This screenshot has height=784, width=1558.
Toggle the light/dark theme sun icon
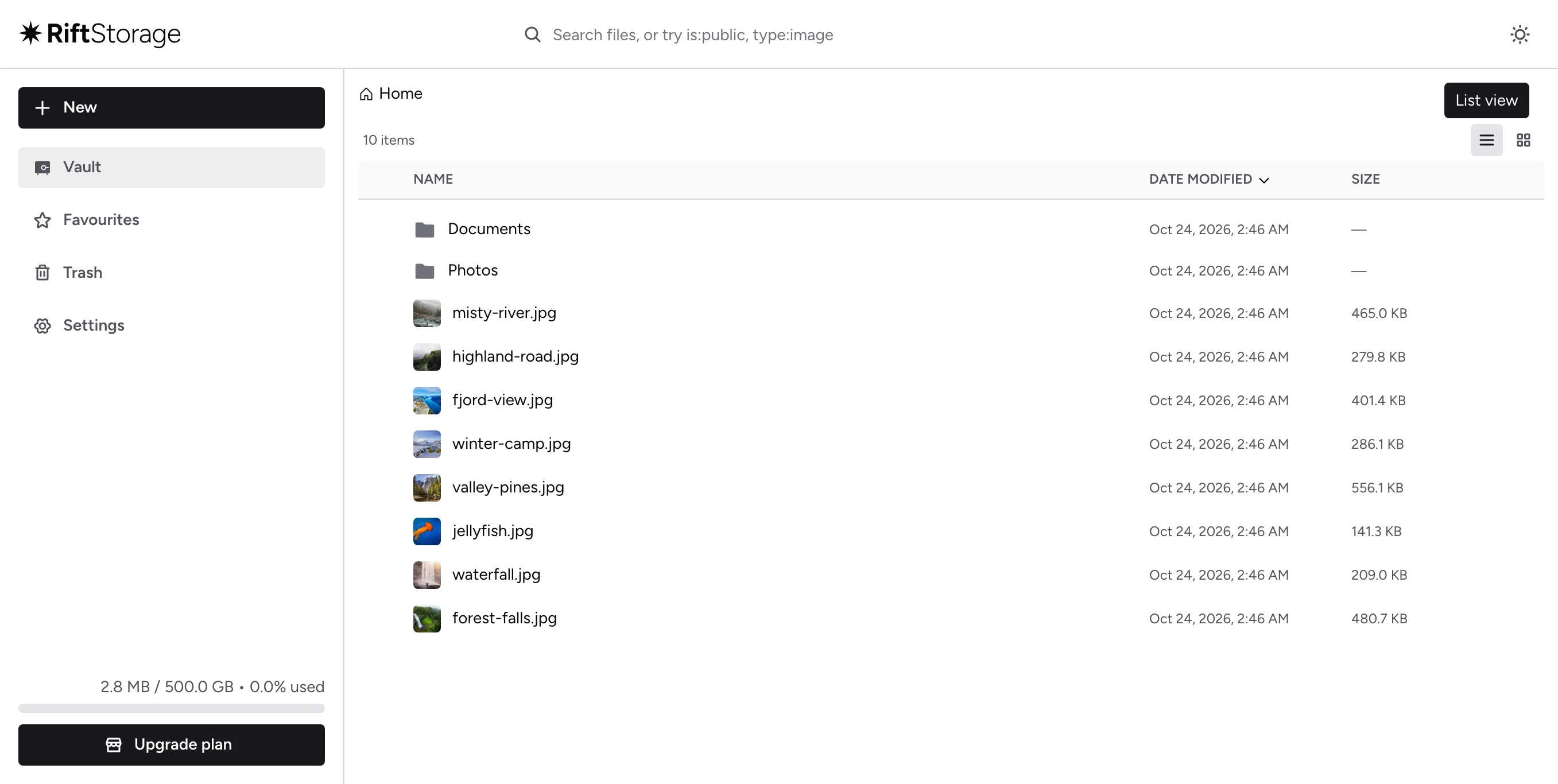tap(1520, 34)
